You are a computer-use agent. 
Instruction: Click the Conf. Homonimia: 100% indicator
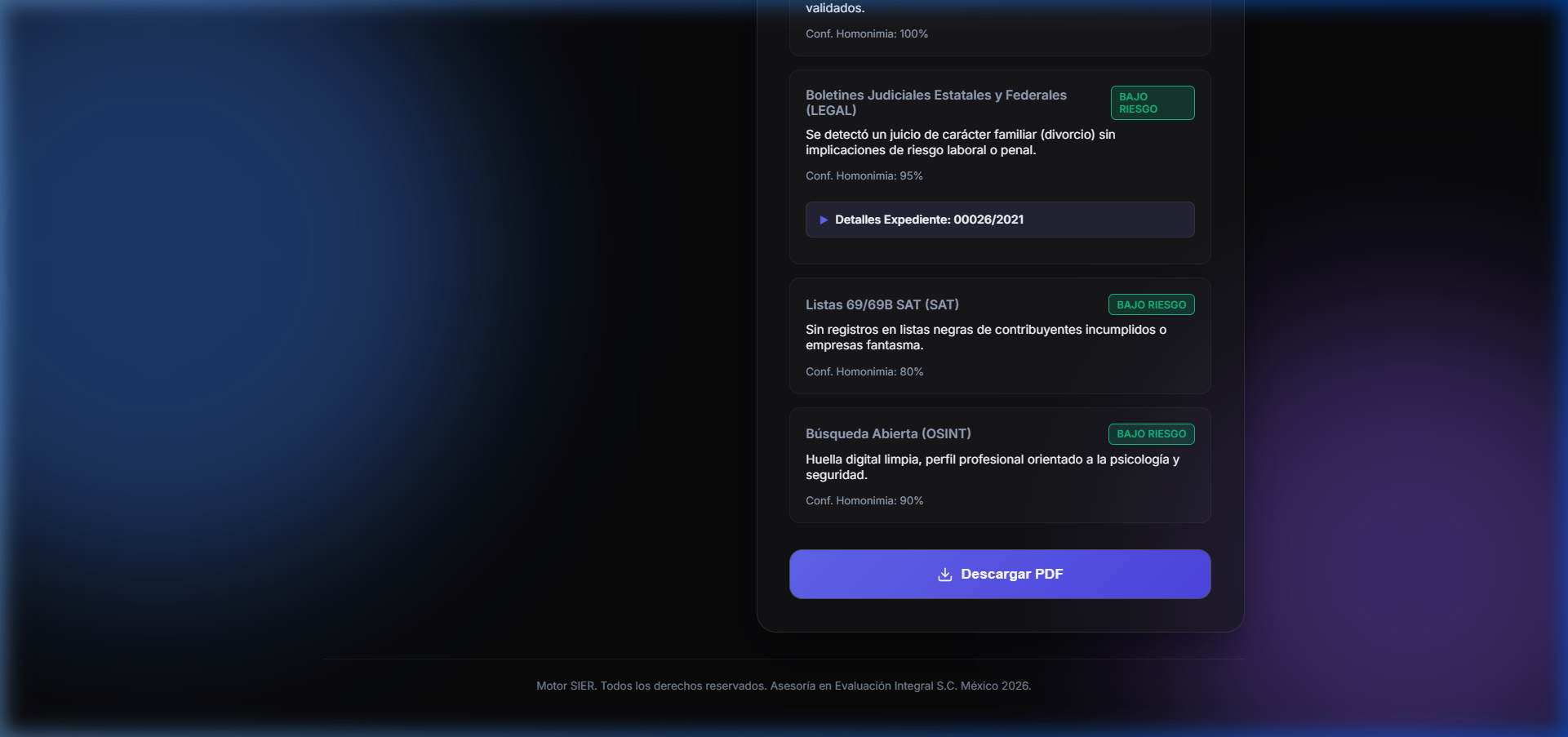click(x=867, y=34)
